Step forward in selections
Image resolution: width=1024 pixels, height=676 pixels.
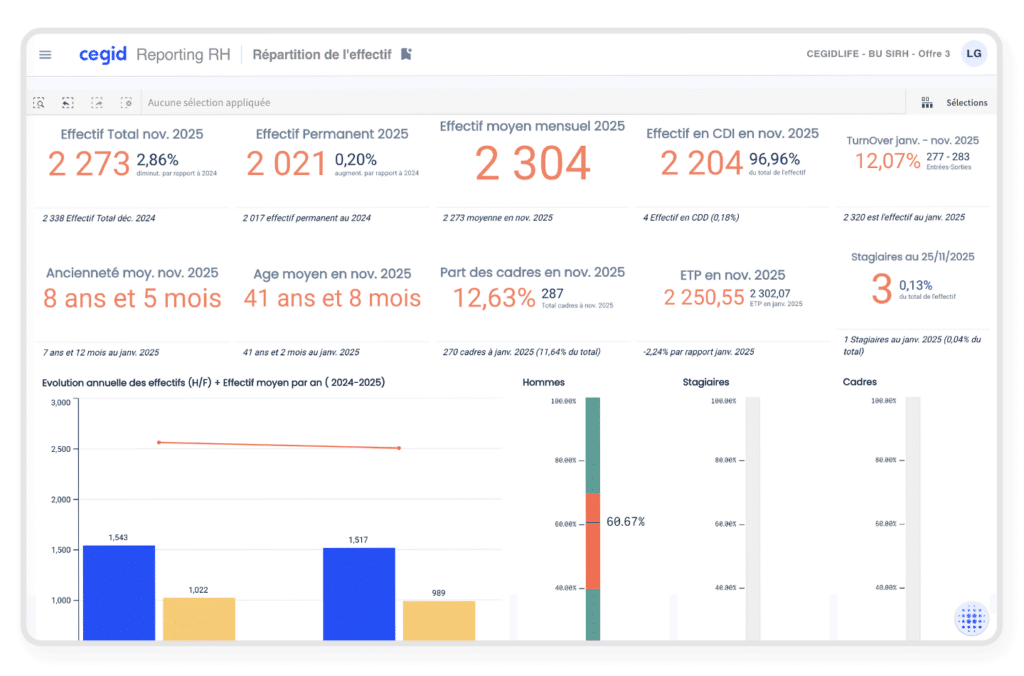[x=97, y=102]
